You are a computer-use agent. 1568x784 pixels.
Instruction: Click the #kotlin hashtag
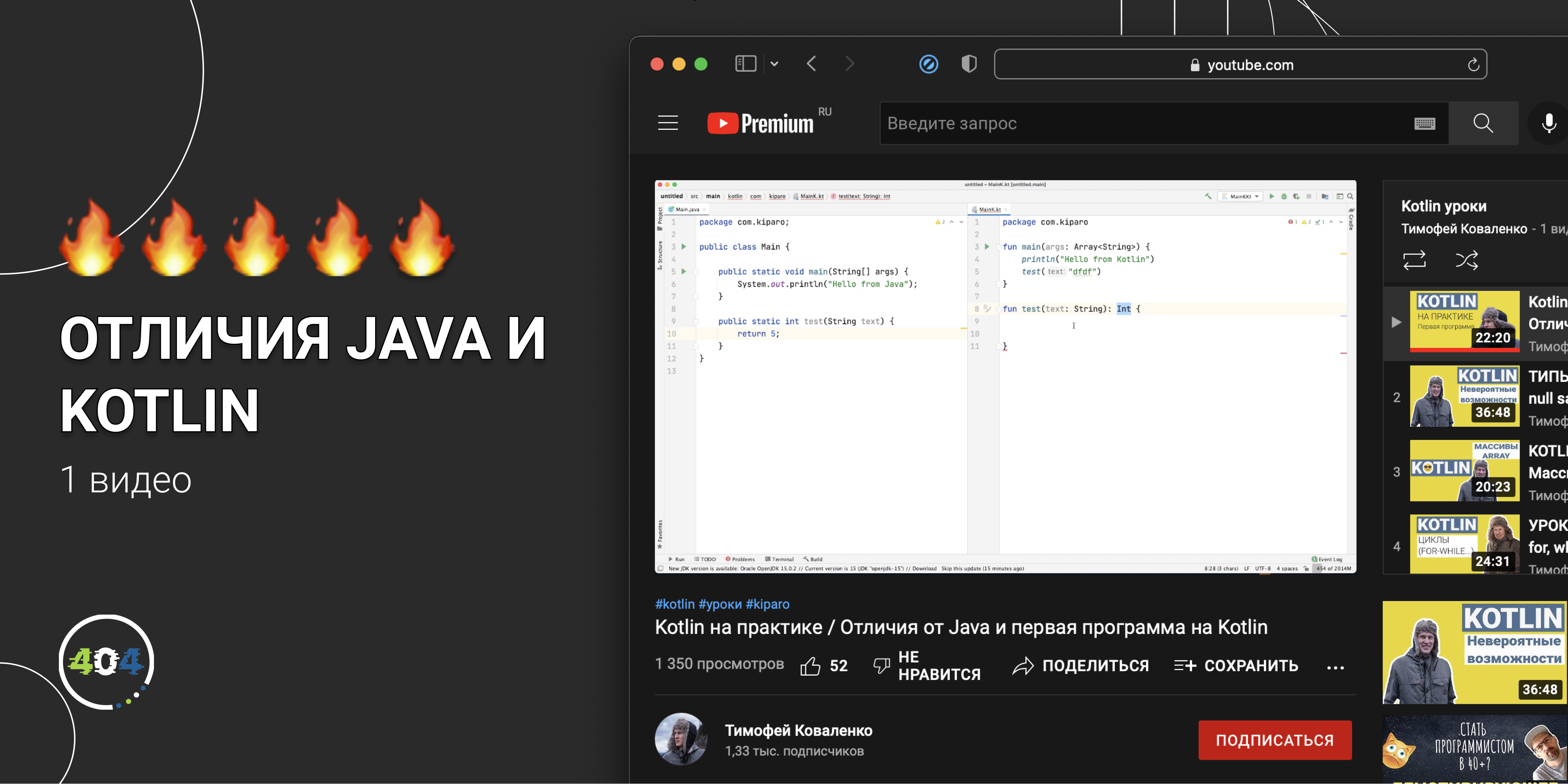(674, 604)
